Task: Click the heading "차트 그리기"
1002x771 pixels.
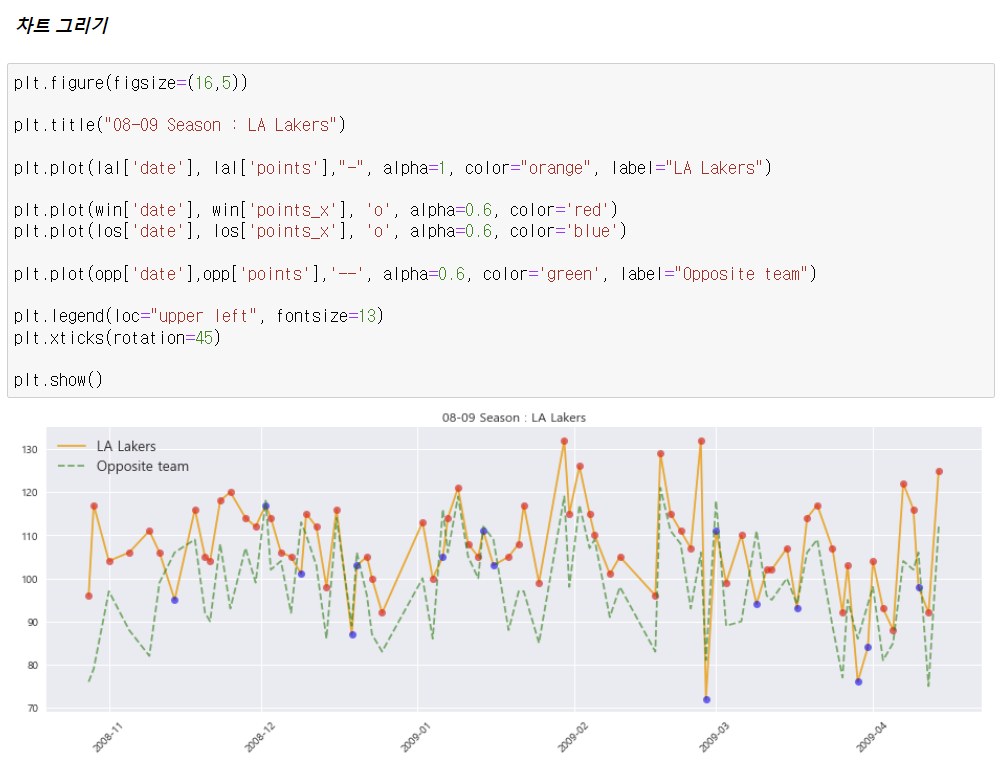Action: pyautogui.click(x=62, y=26)
